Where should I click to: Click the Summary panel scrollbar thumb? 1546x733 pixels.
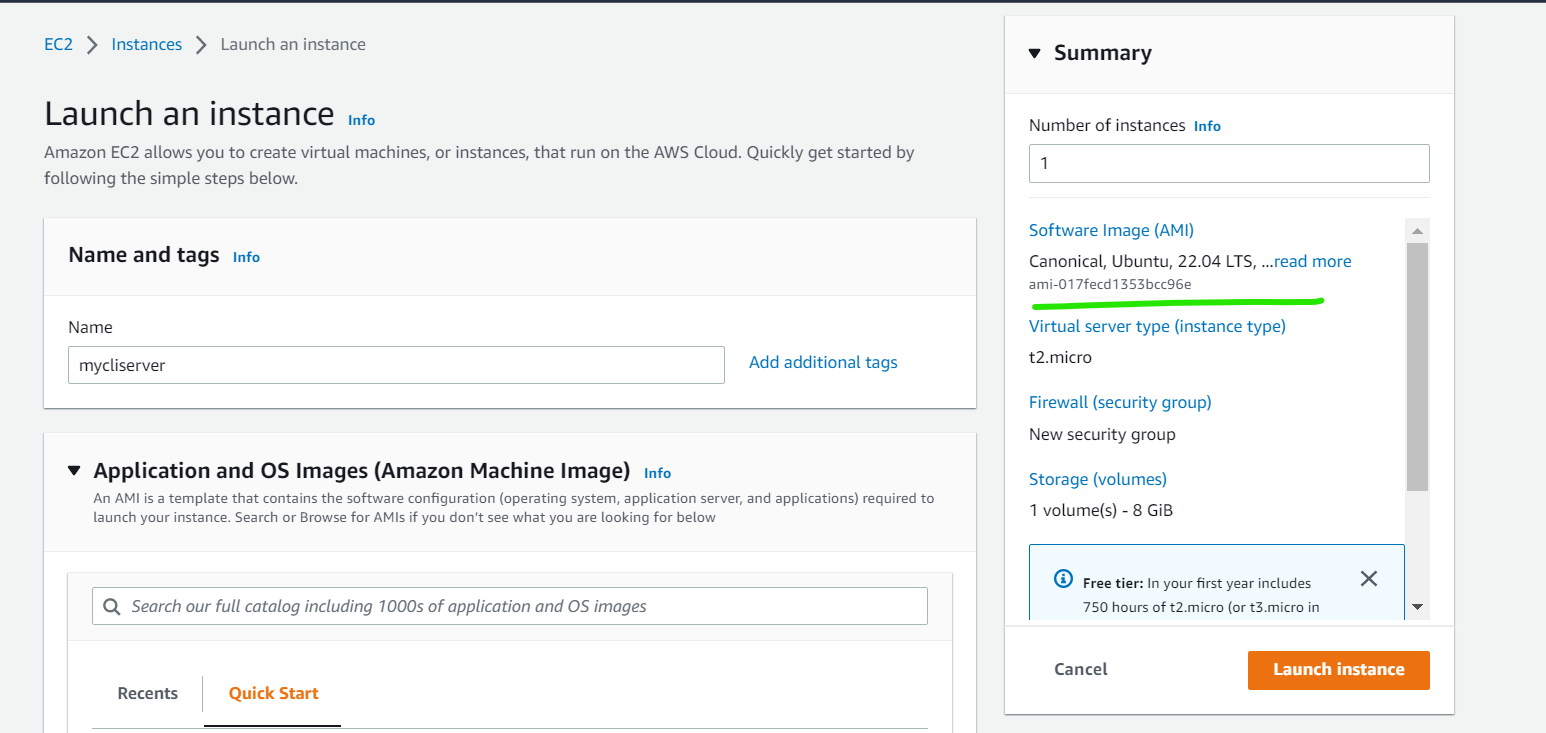click(1417, 367)
